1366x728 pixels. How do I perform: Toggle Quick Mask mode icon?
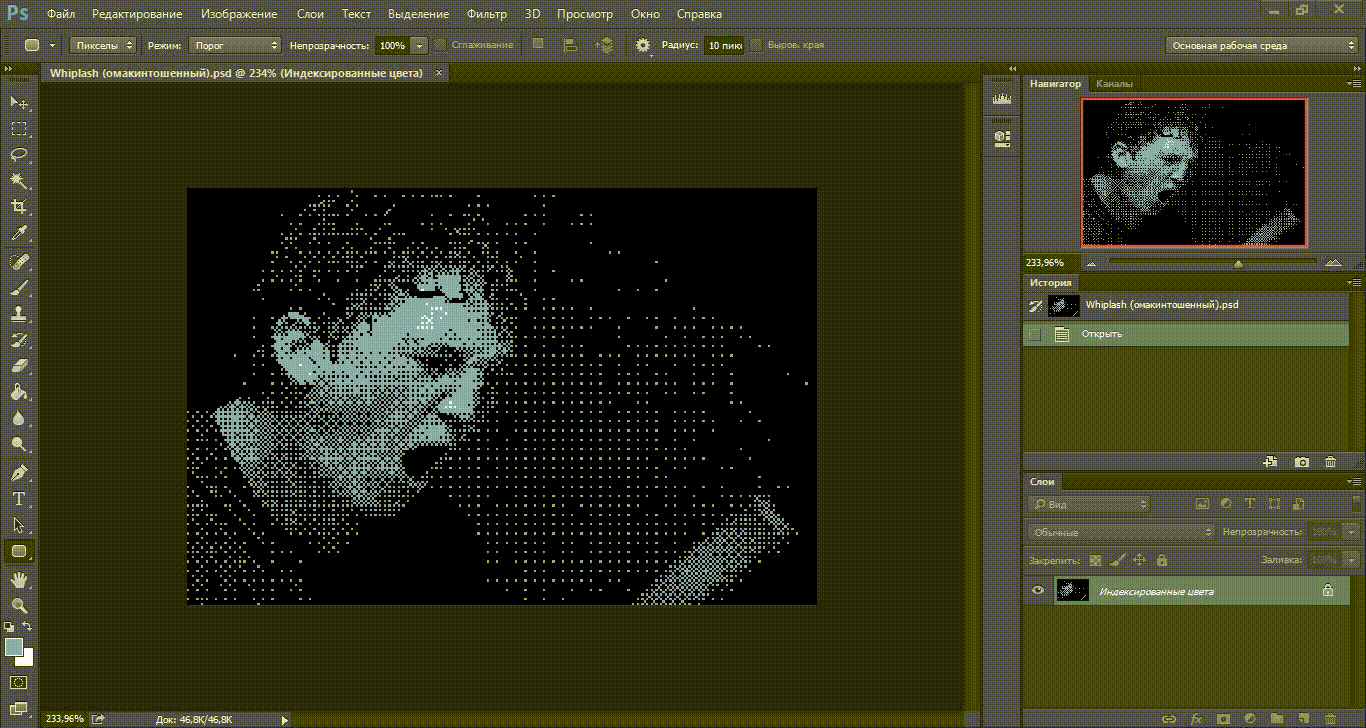tap(19, 683)
